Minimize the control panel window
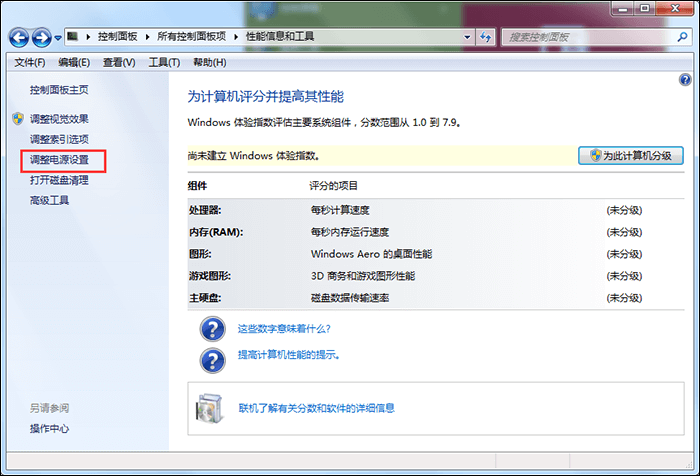Viewport: 700px width, 476px height. pyautogui.click(x=623, y=8)
